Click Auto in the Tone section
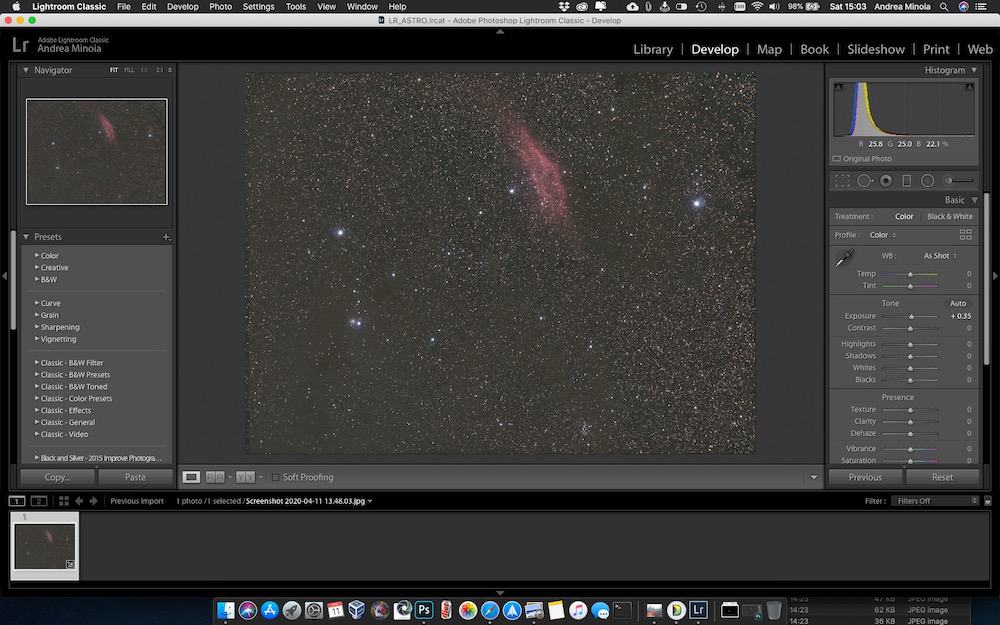The width and height of the screenshot is (1000, 625). tap(957, 302)
